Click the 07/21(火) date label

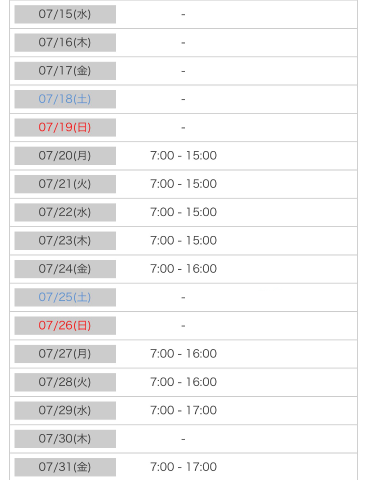[x=65, y=184]
